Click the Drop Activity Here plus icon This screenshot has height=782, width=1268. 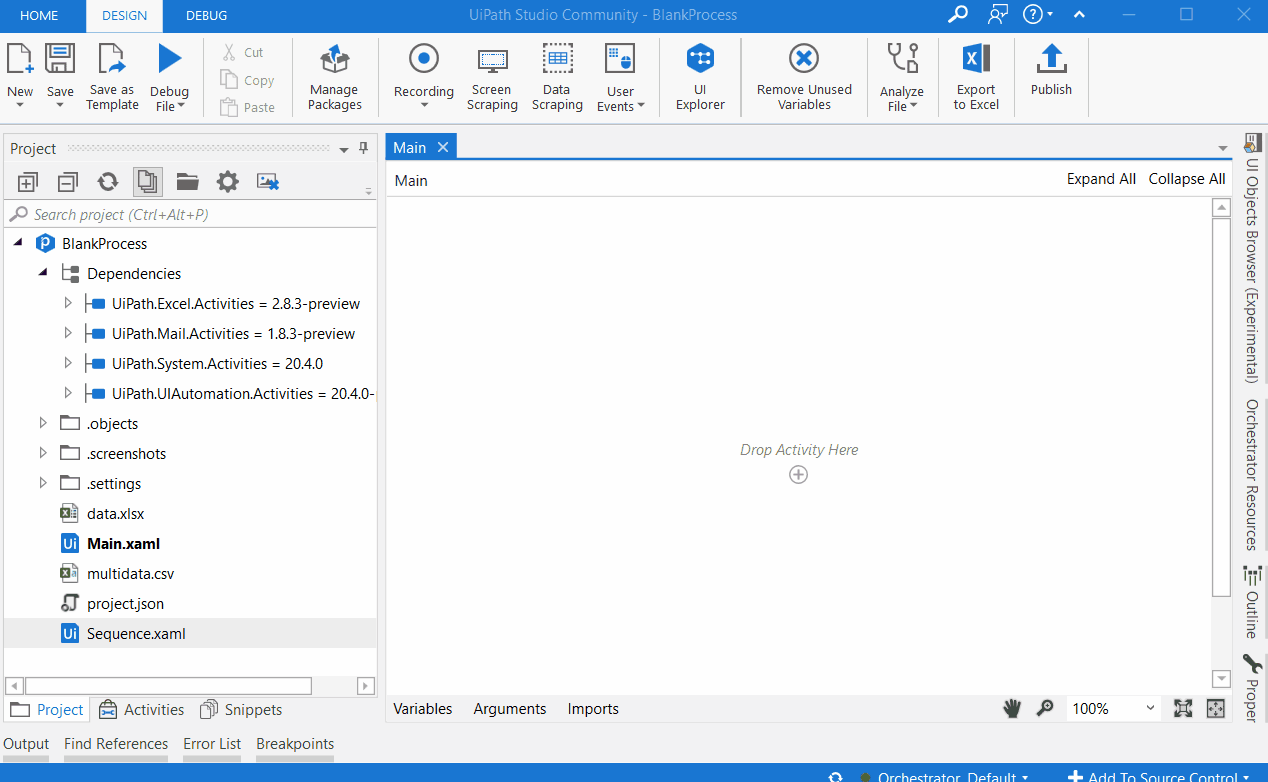798,475
